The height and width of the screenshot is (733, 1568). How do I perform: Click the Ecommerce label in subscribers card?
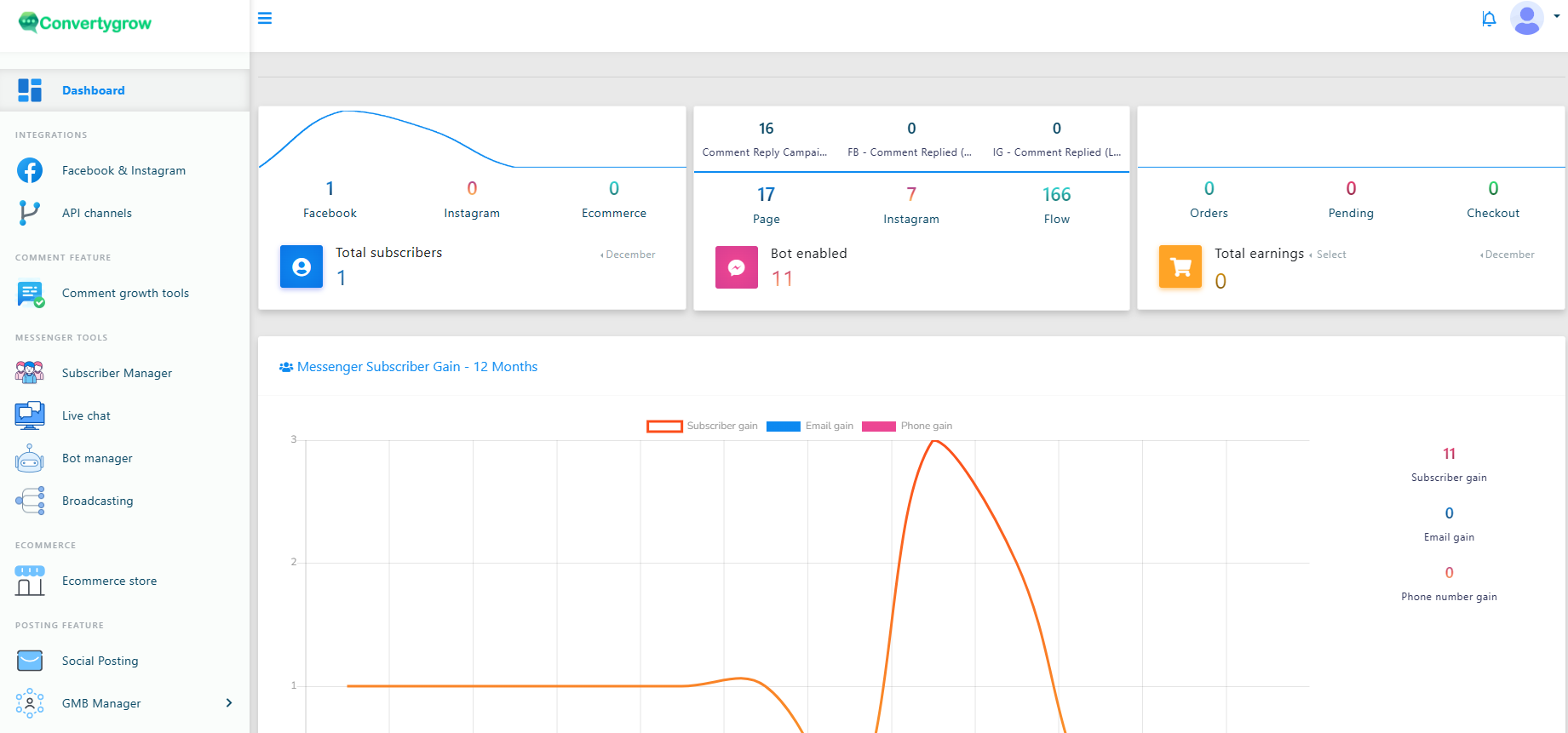pyautogui.click(x=614, y=213)
